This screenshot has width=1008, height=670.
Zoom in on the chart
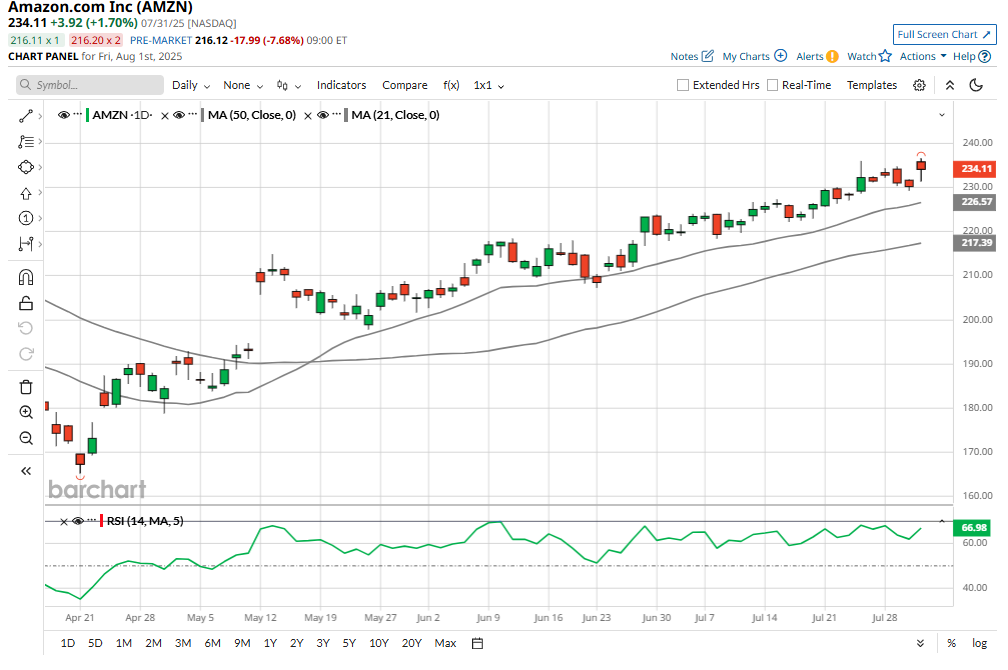[x=26, y=412]
